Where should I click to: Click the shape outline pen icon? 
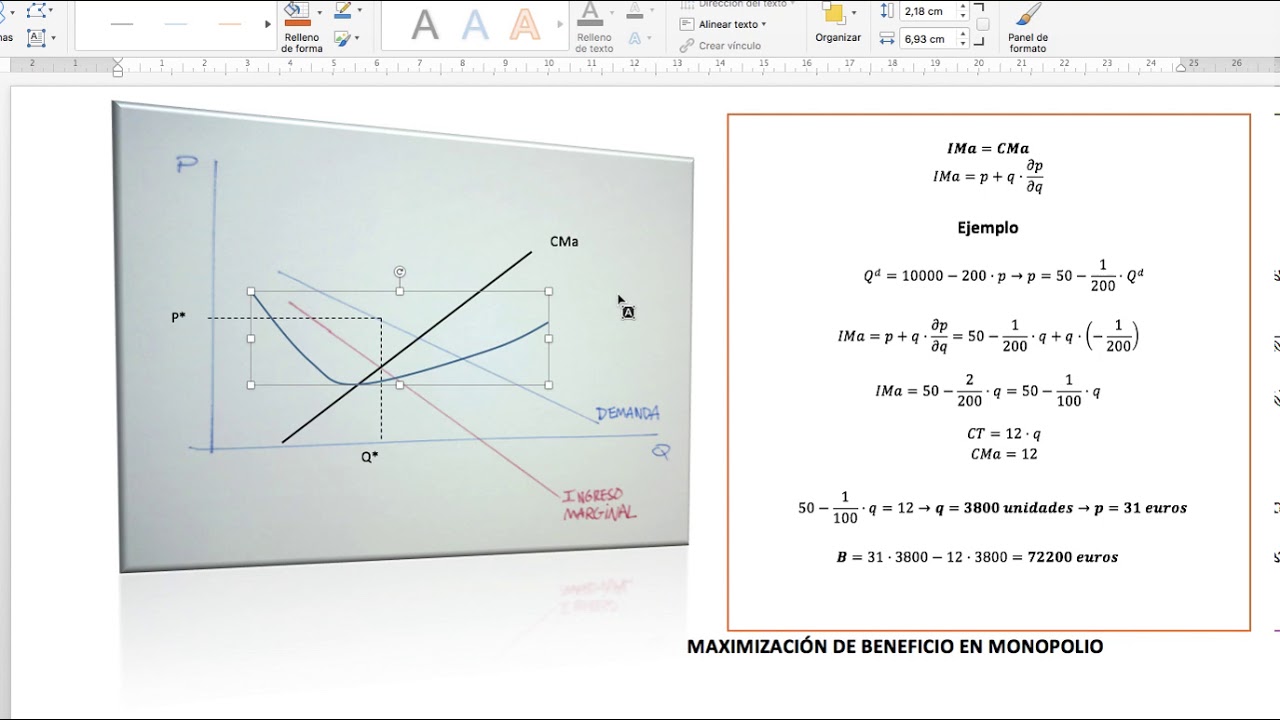[x=343, y=10]
